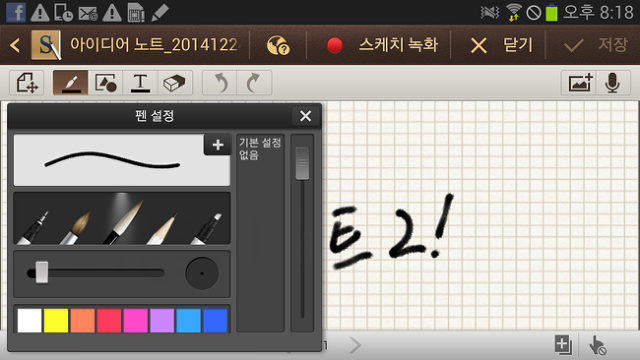Undo the last stroke
This screenshot has width=640, height=360.
click(x=220, y=83)
